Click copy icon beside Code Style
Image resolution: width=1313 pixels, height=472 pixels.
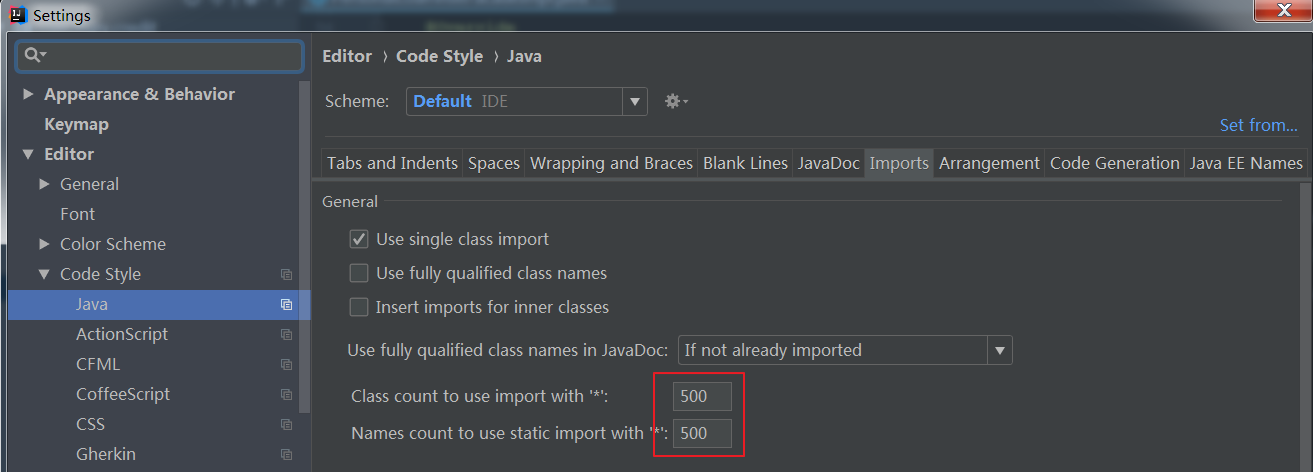pyautogui.click(x=286, y=274)
